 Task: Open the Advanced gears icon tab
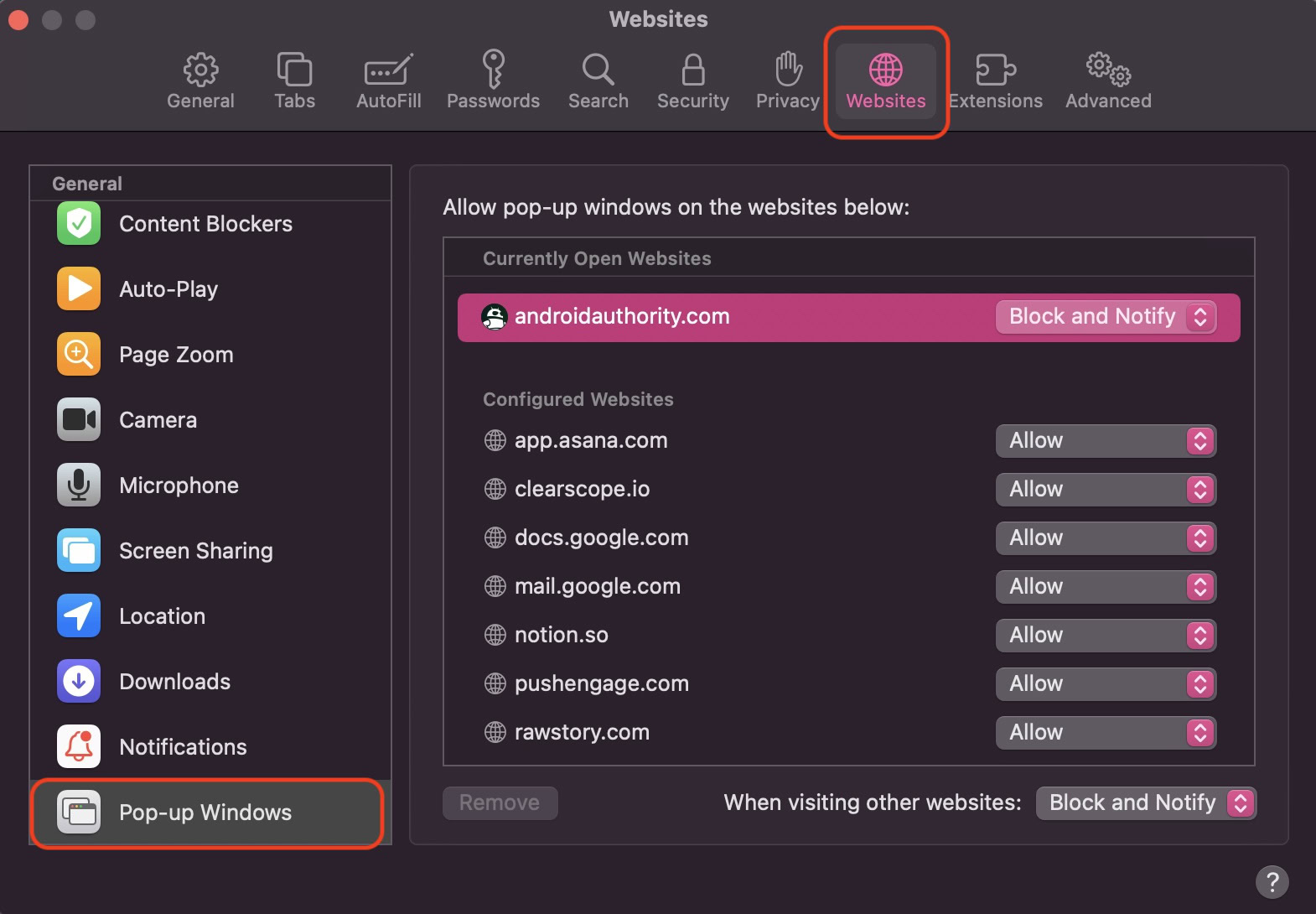pos(1107,70)
